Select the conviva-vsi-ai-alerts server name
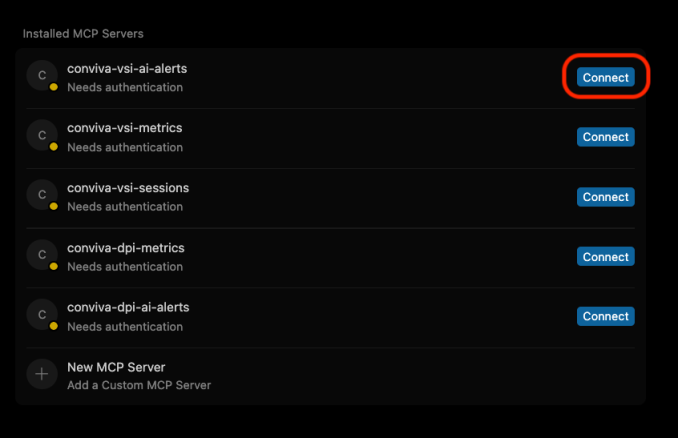The width and height of the screenshot is (678, 438). coord(127,69)
